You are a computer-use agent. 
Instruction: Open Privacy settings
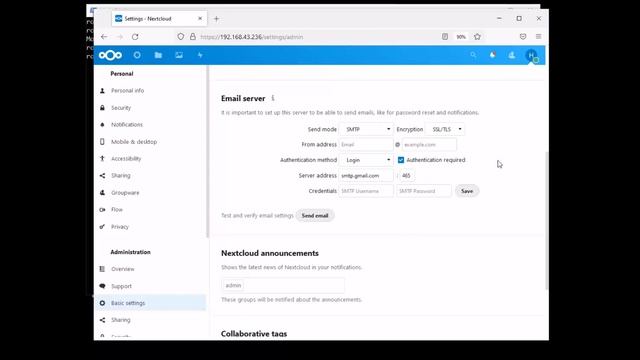coord(120,227)
